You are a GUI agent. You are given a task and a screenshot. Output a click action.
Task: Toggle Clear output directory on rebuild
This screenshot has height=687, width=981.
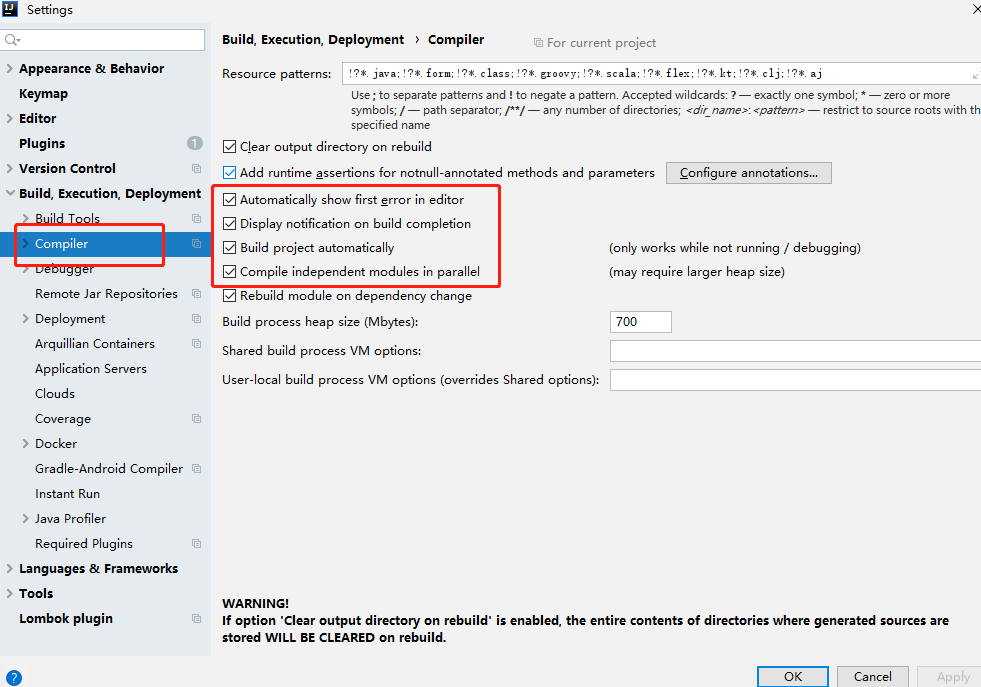pos(230,147)
